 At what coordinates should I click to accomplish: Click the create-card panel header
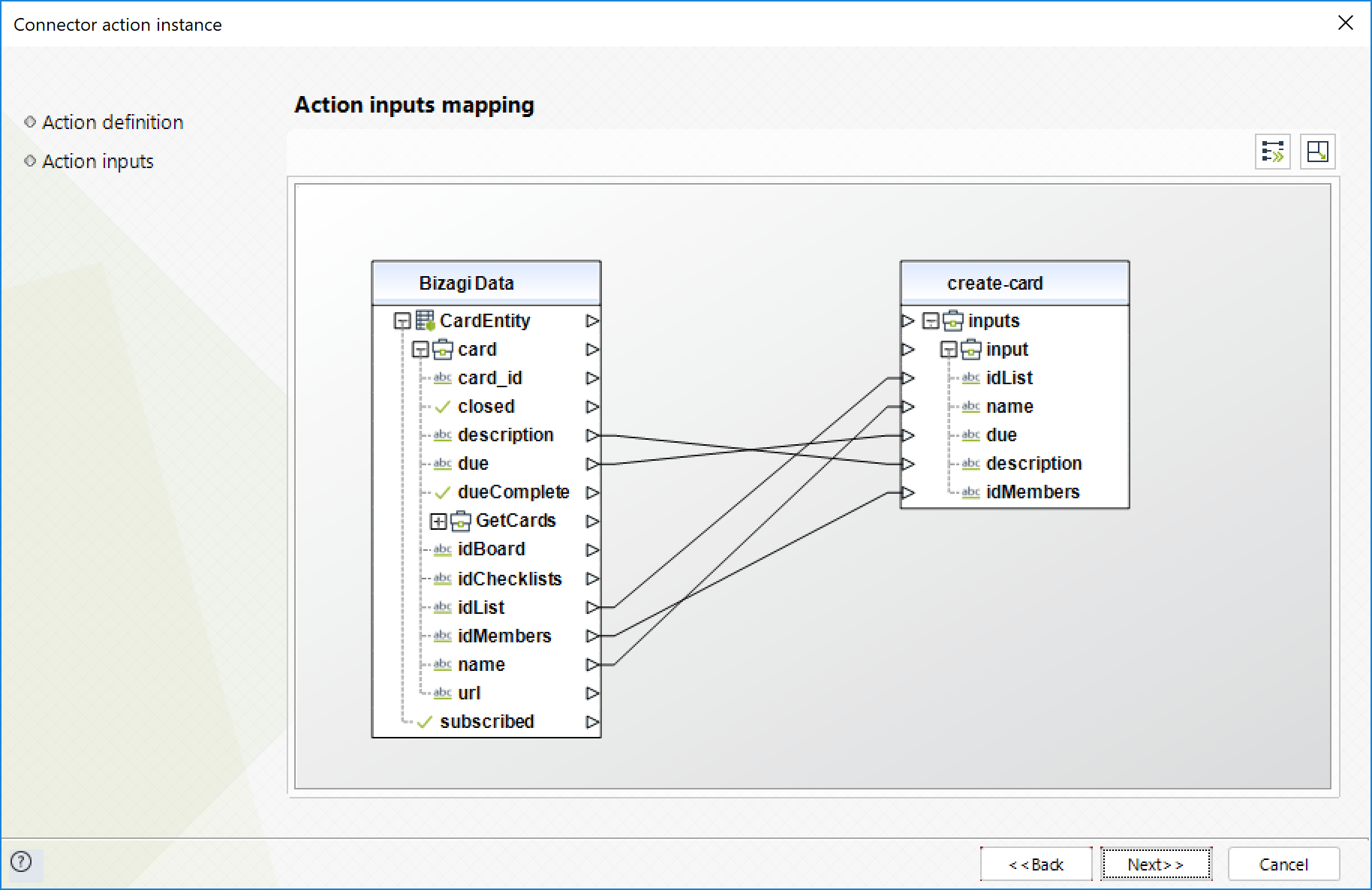pyautogui.click(x=1015, y=283)
